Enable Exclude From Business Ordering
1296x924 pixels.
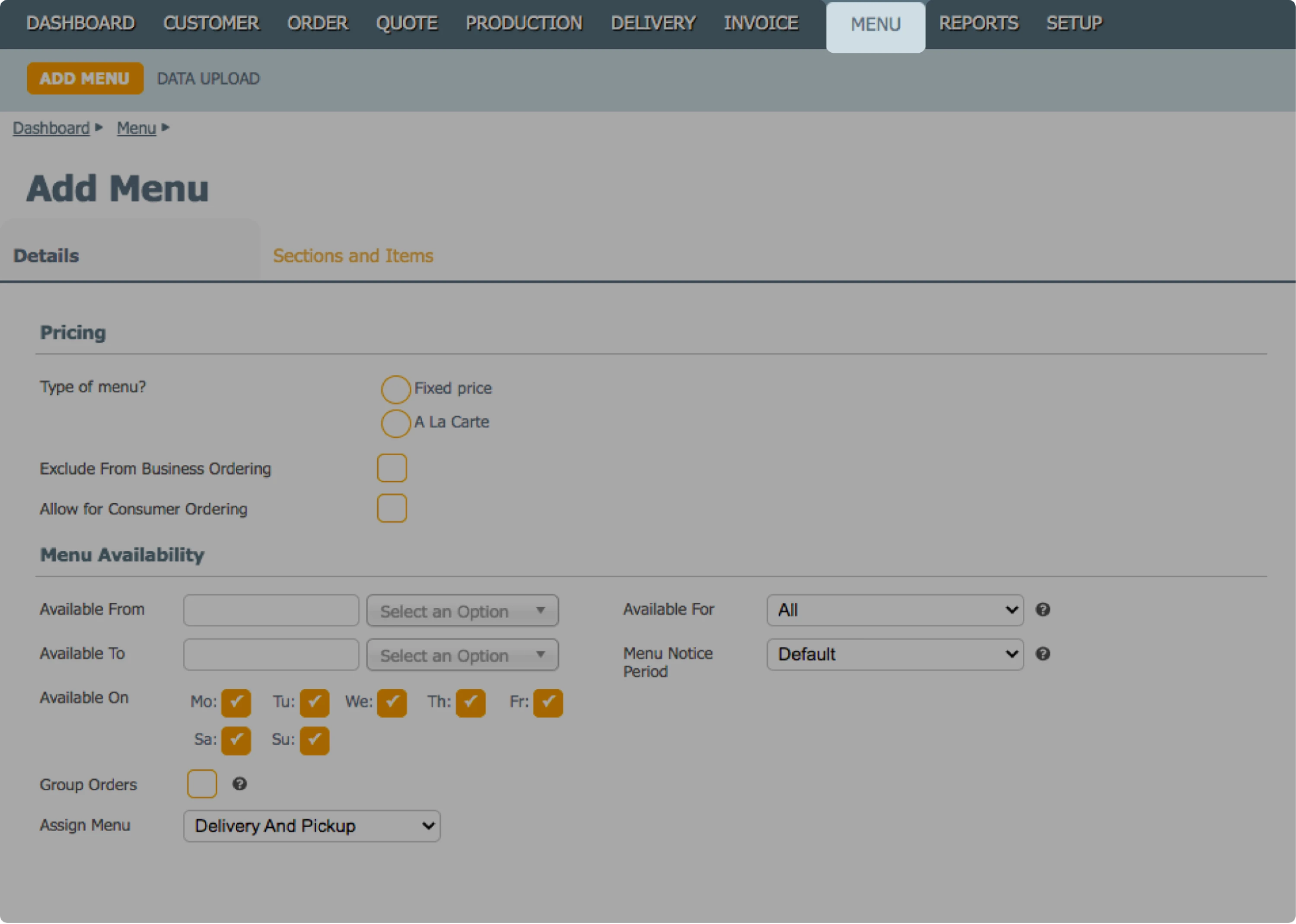[x=392, y=468]
